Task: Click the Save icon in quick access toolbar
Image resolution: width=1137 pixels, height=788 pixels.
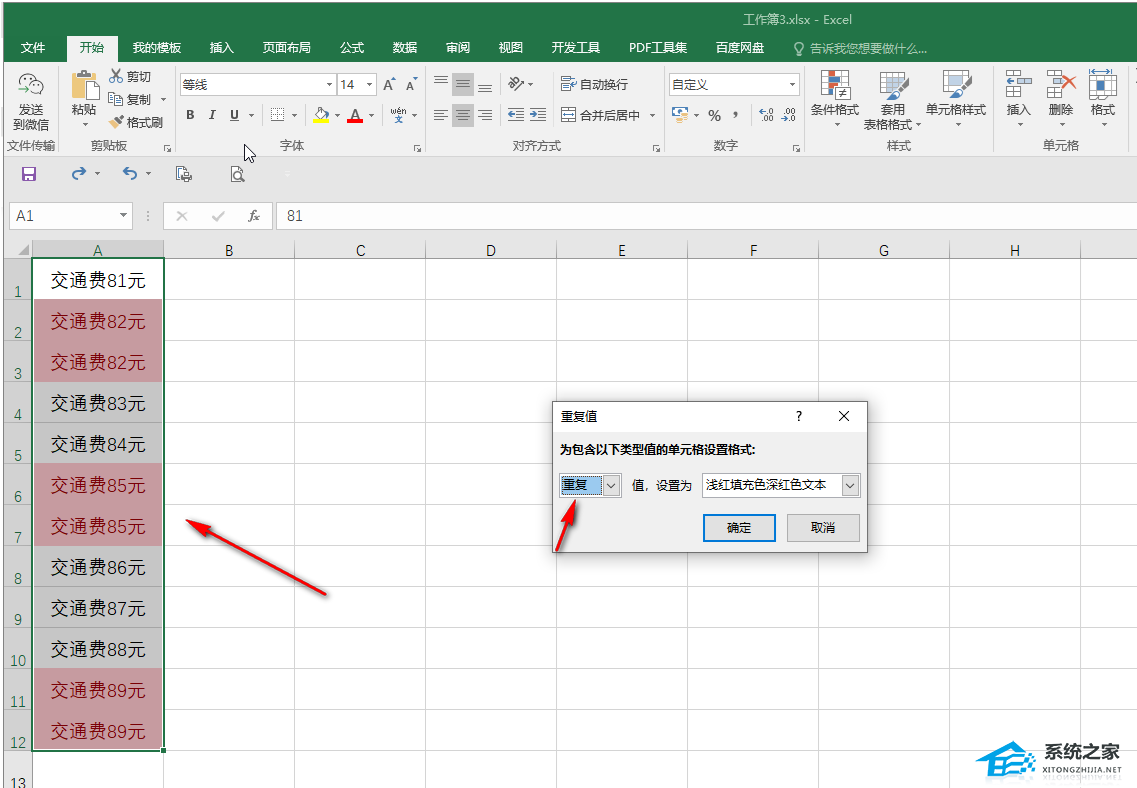Action: (29, 174)
